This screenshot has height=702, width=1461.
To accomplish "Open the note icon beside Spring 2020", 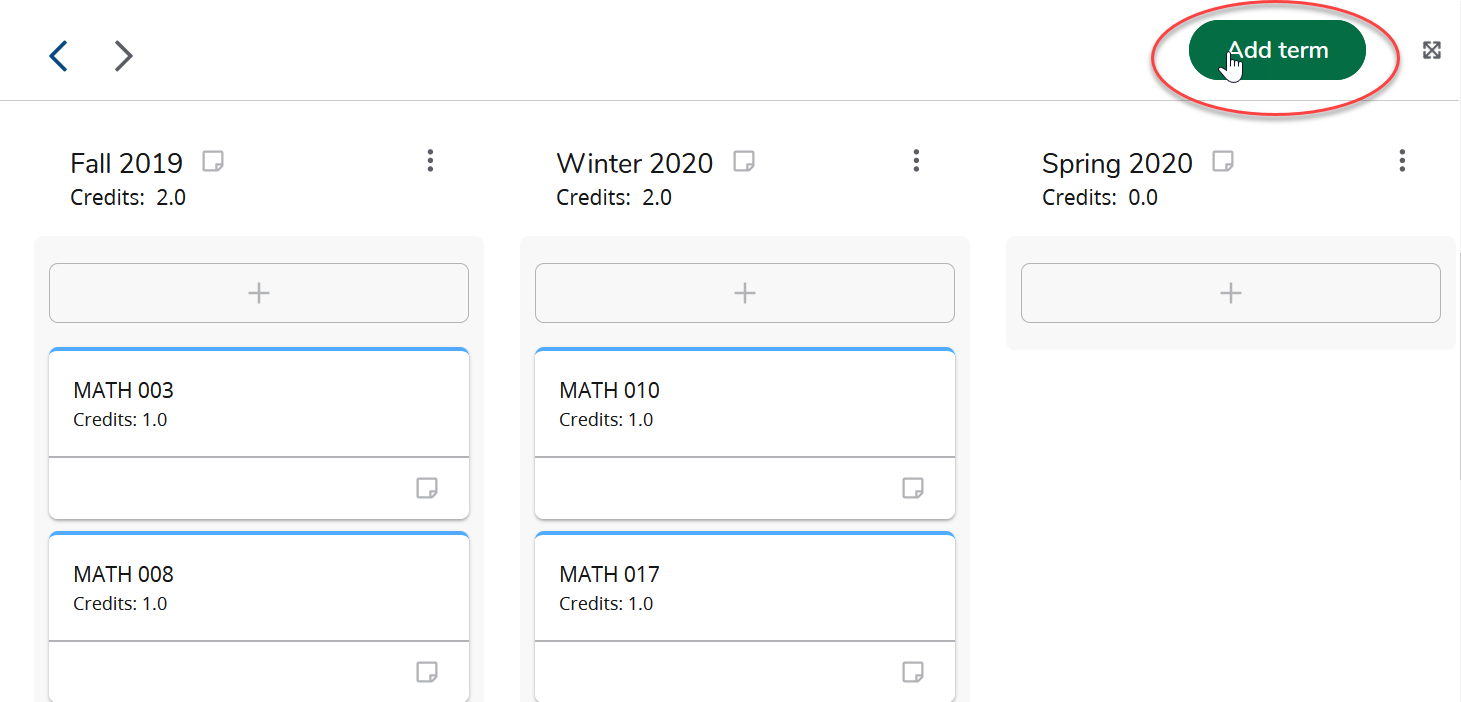I will [x=1222, y=161].
